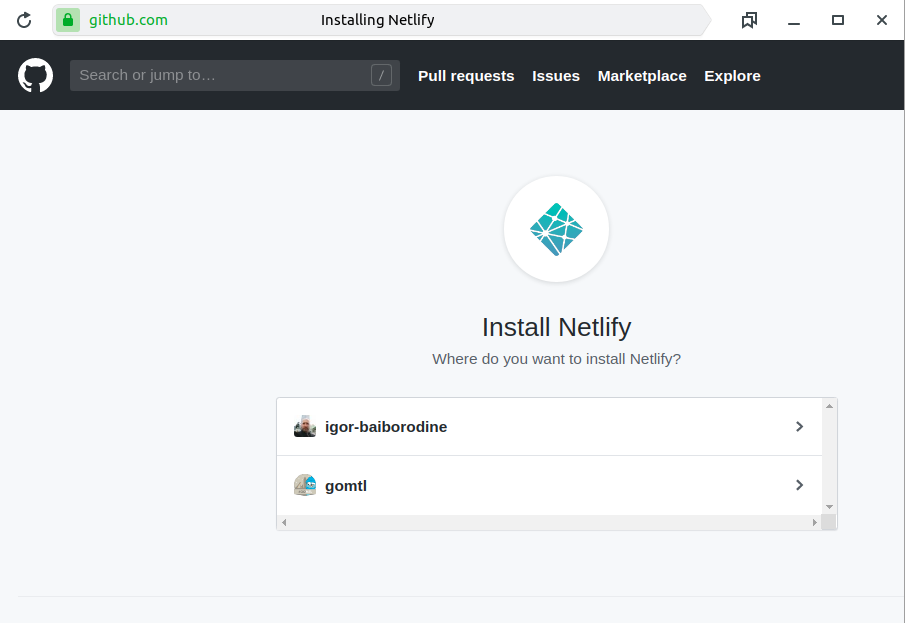Open the bookmarks icon in the title bar
Viewport: 905px width, 623px height.
click(749, 20)
